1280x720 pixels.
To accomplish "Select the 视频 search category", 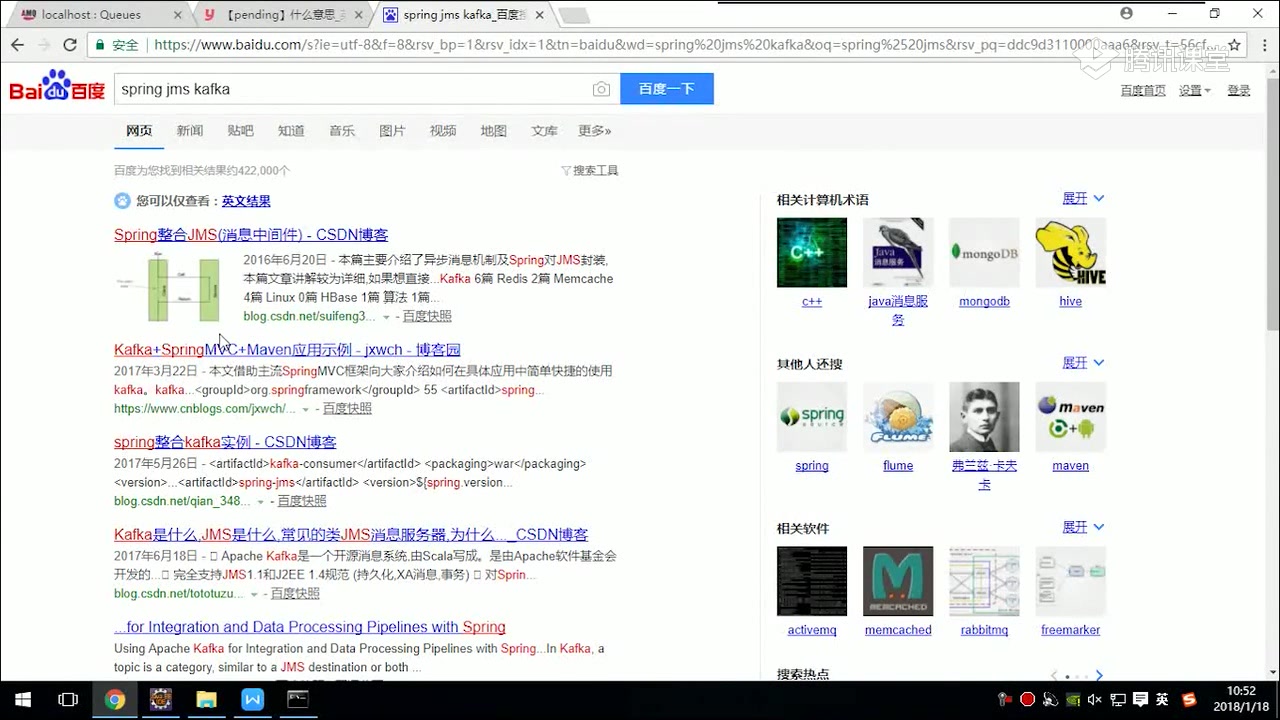I will coord(443,131).
